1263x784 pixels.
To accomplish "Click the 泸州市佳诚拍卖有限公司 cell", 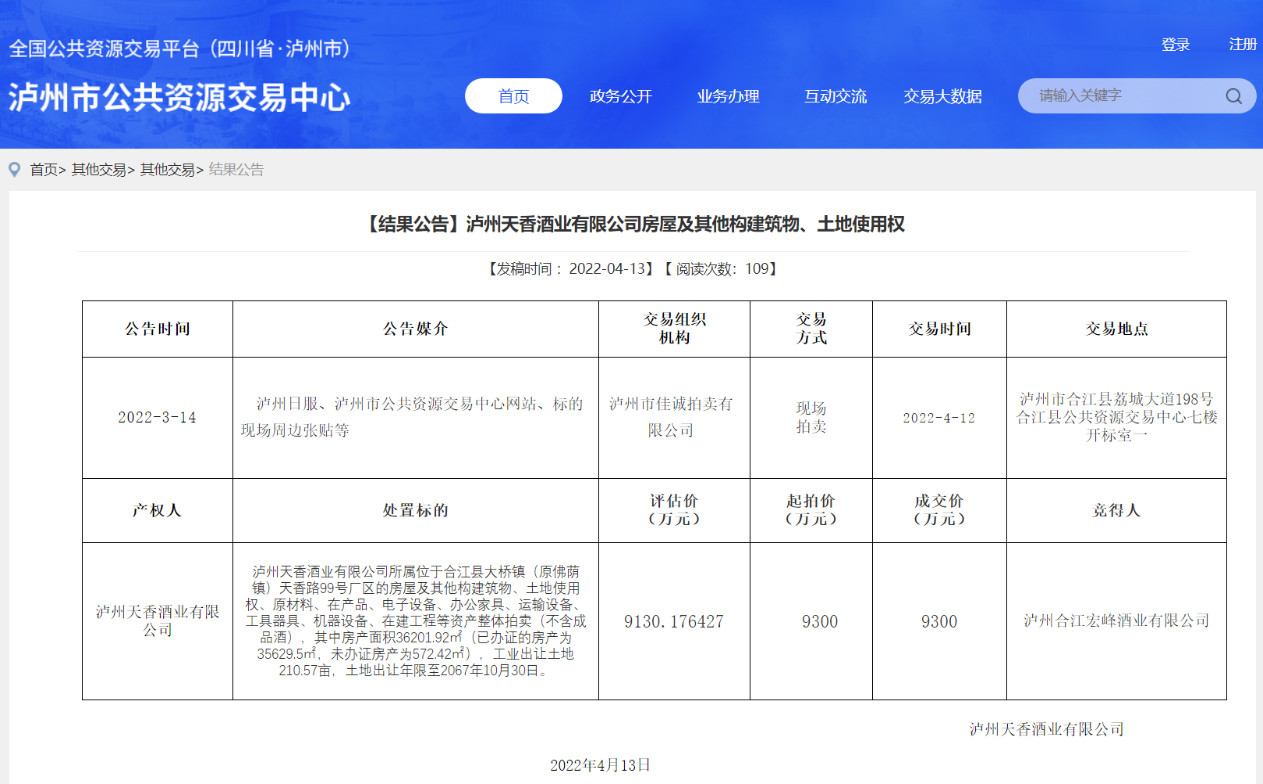I will tap(675, 418).
